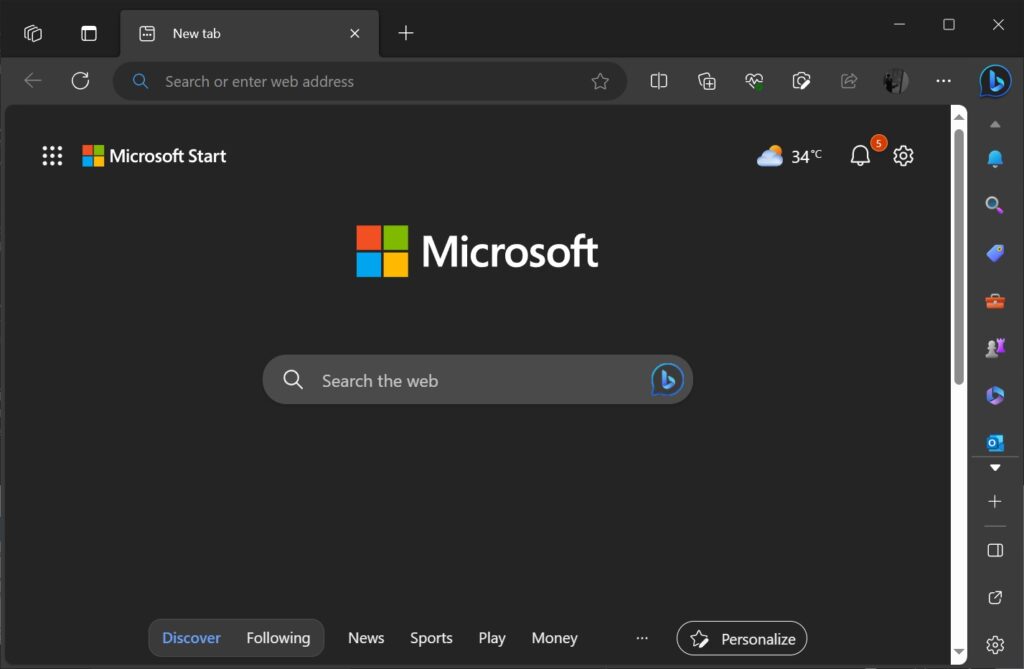Open Microsoft Start notifications bell
This screenshot has height=669, width=1024.
[x=859, y=156]
